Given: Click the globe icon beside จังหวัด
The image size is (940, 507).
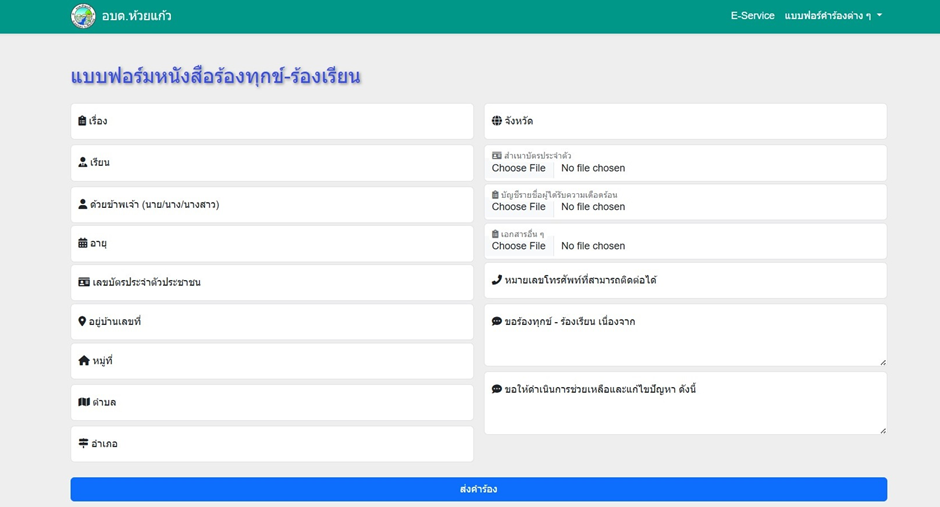Looking at the screenshot, I should point(497,121).
